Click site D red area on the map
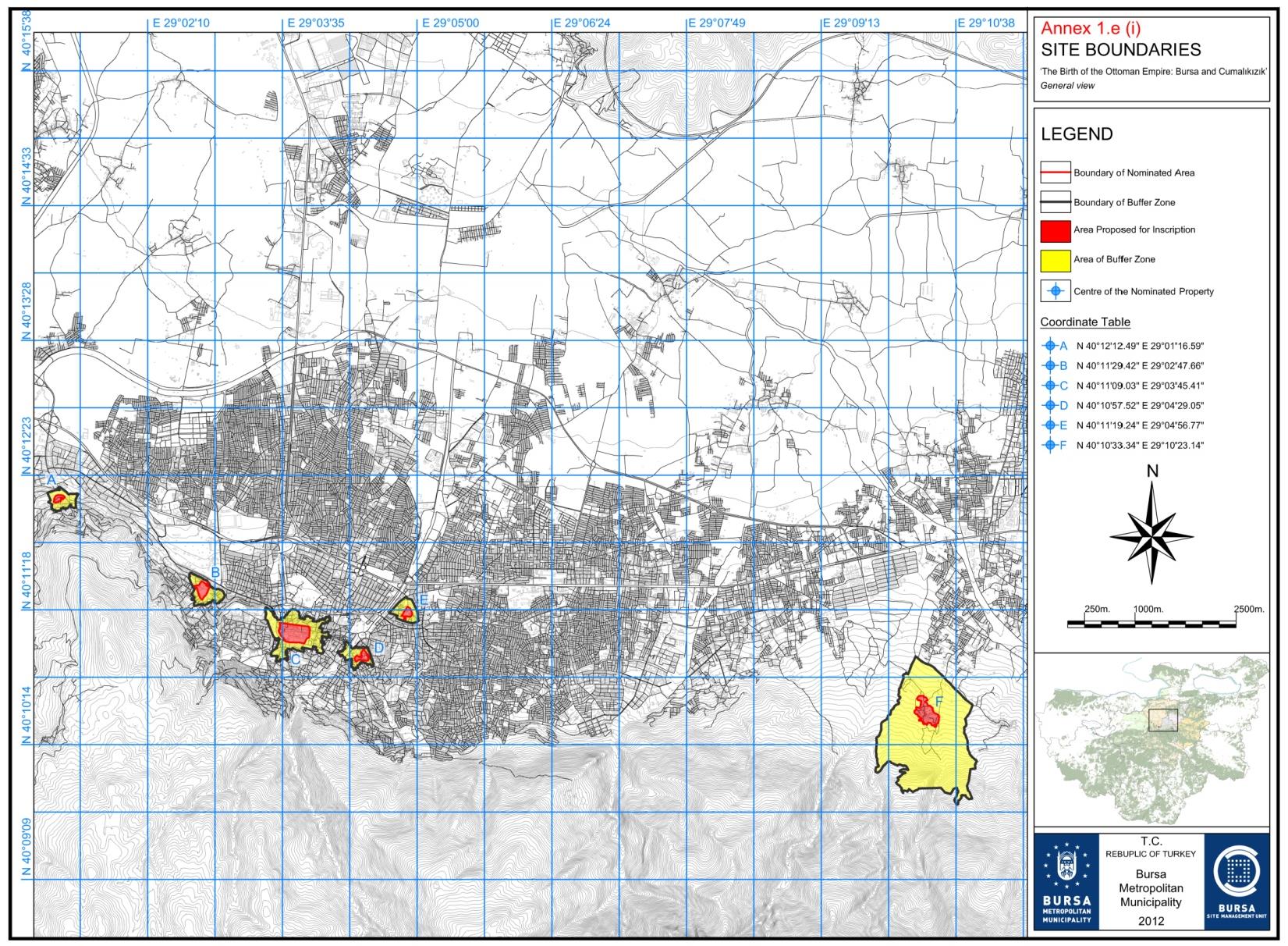Viewport: 1288px width, 946px height. 360,657
